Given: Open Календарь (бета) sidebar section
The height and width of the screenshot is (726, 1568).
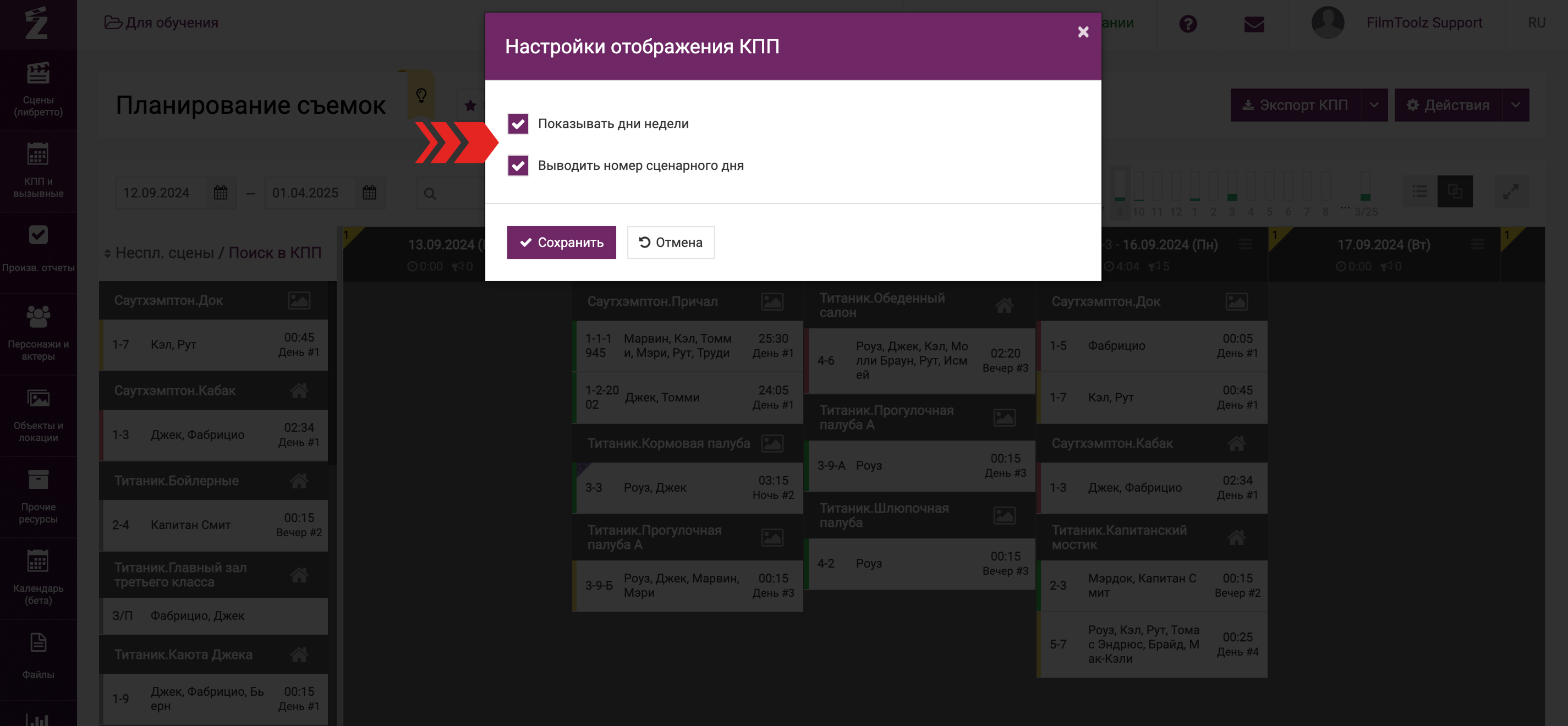Looking at the screenshot, I should tap(39, 578).
